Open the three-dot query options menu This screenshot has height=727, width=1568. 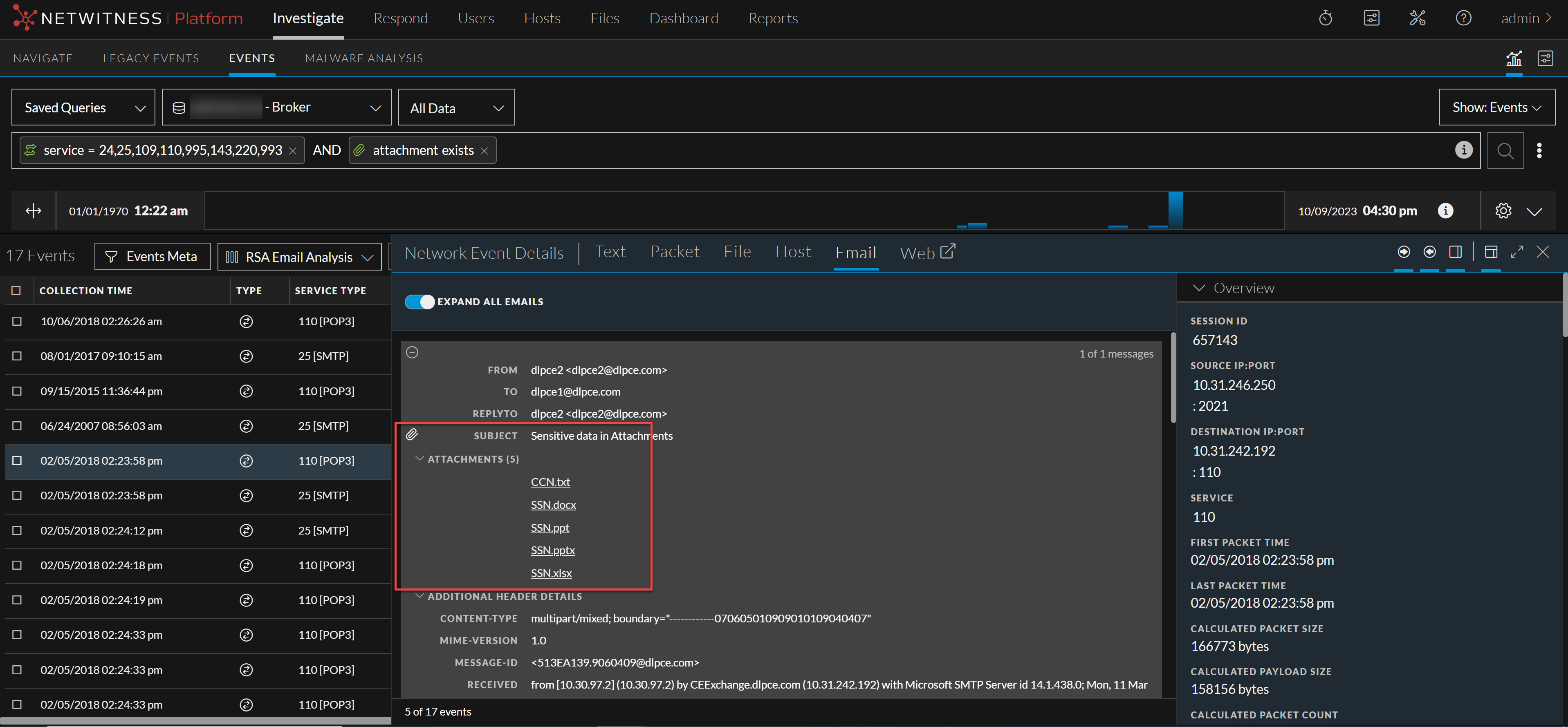pyautogui.click(x=1539, y=150)
